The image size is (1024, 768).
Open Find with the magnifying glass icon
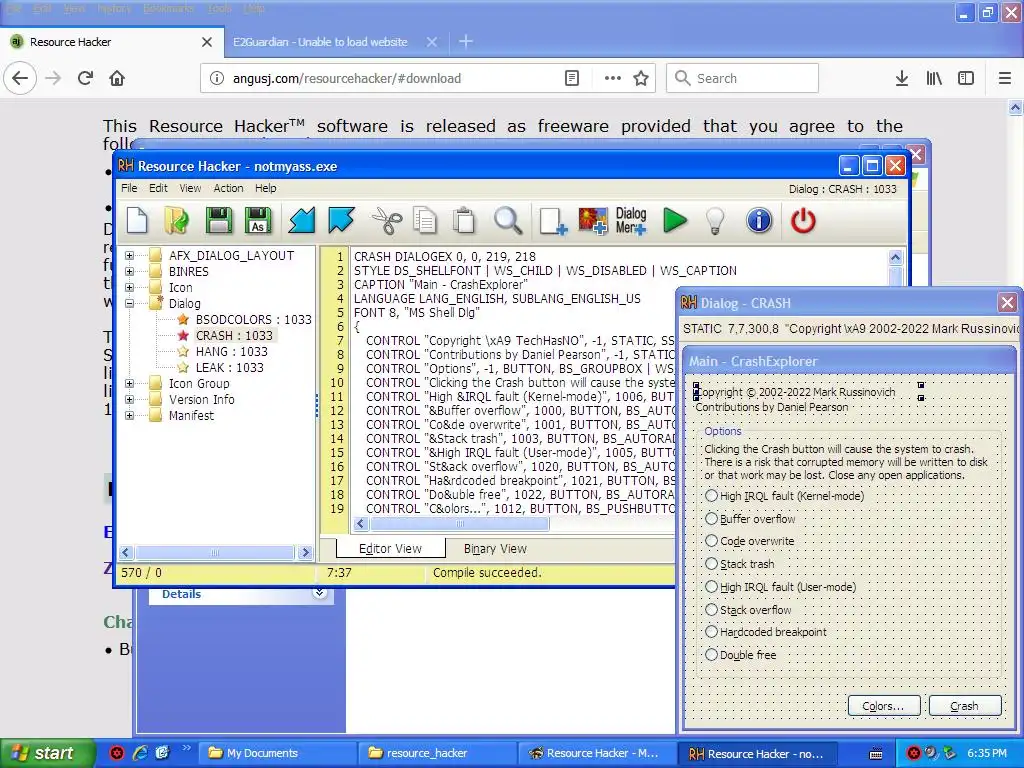pos(507,221)
